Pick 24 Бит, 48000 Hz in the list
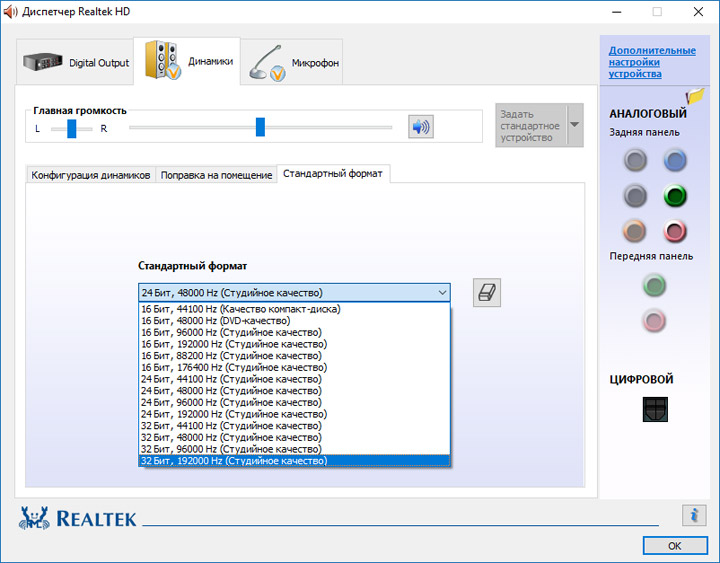The width and height of the screenshot is (720, 563). click(x=294, y=391)
